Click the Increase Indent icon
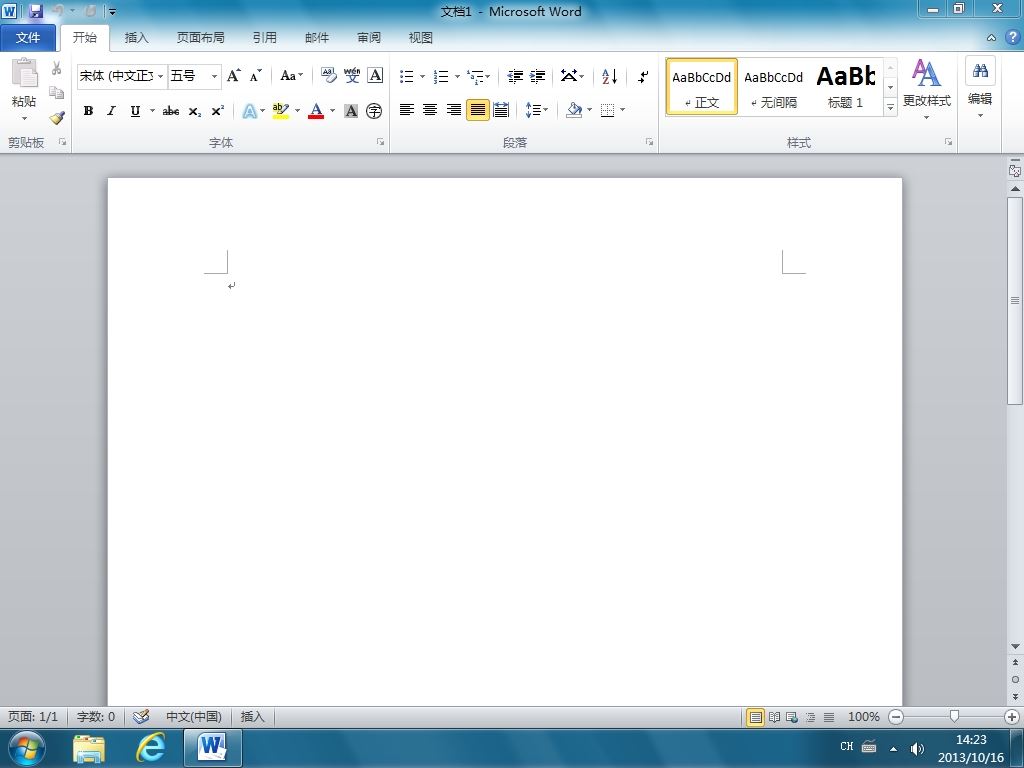Viewport: 1024px width, 768px height. 537,76
